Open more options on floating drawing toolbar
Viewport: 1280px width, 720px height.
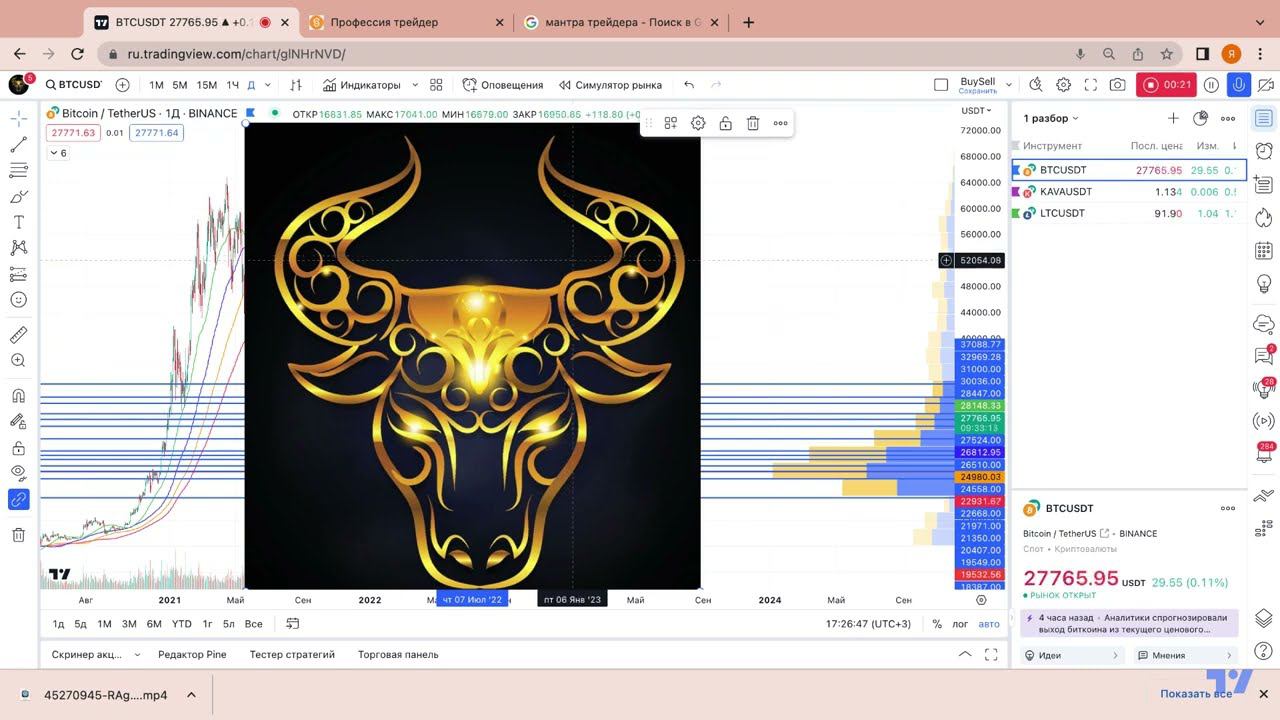(780, 123)
